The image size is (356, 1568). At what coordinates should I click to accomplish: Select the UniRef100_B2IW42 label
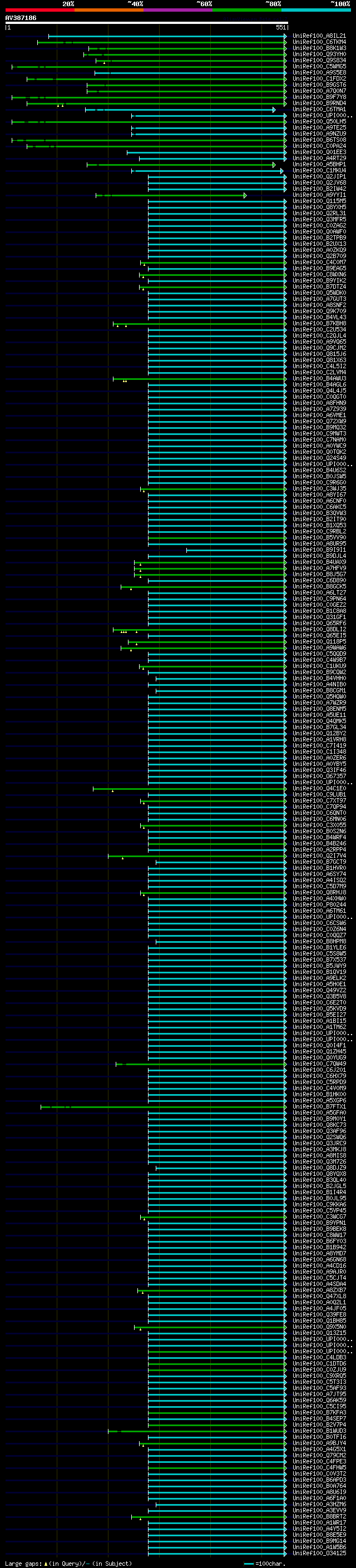click(319, 189)
